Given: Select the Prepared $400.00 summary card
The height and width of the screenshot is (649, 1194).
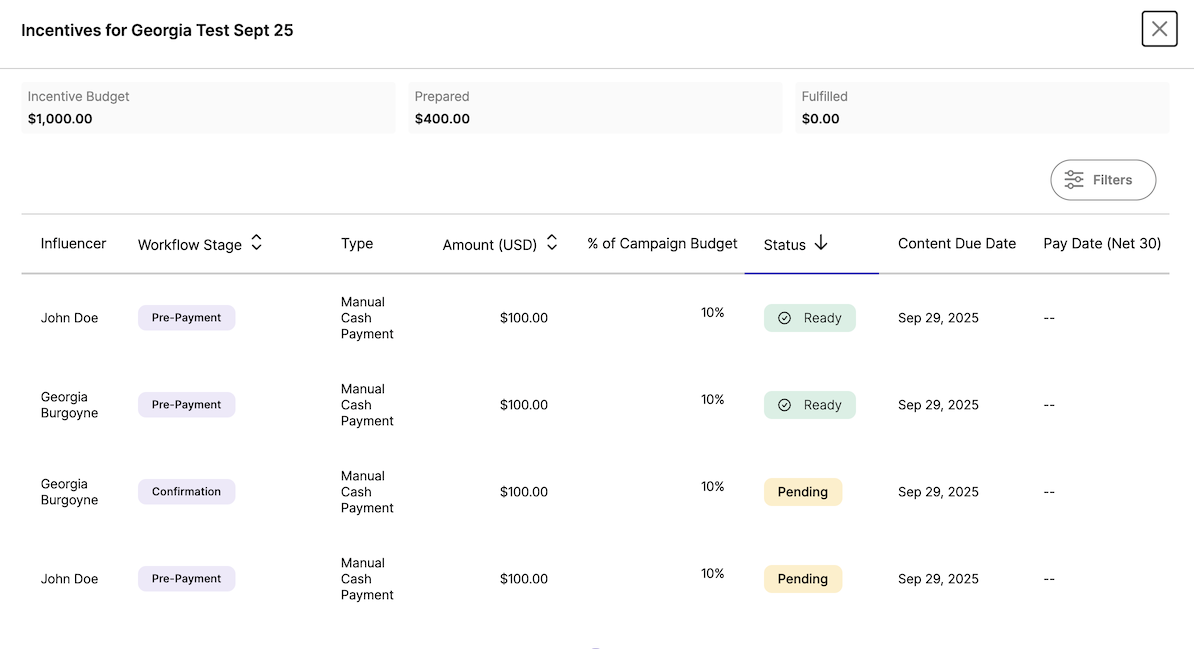Looking at the screenshot, I should (x=595, y=108).
